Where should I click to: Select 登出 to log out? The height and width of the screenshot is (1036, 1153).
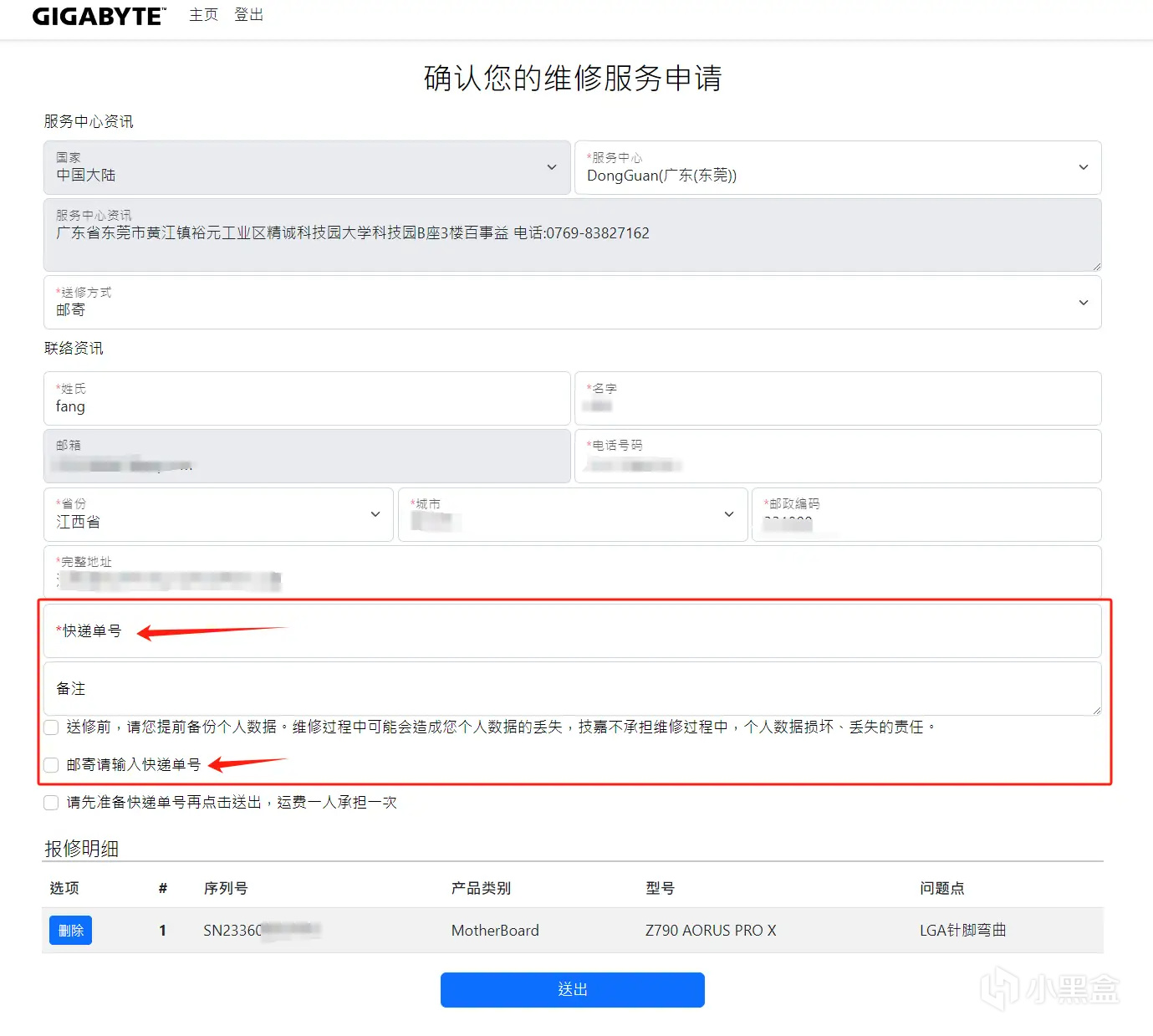pyautogui.click(x=248, y=15)
